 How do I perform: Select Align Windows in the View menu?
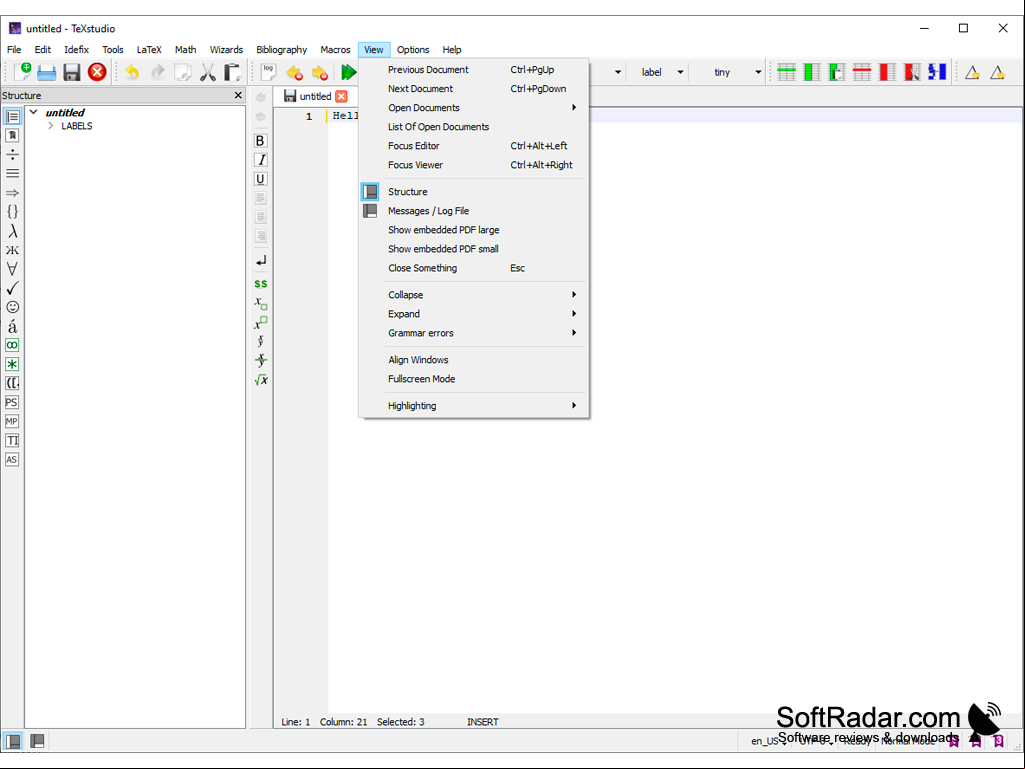coord(474,360)
